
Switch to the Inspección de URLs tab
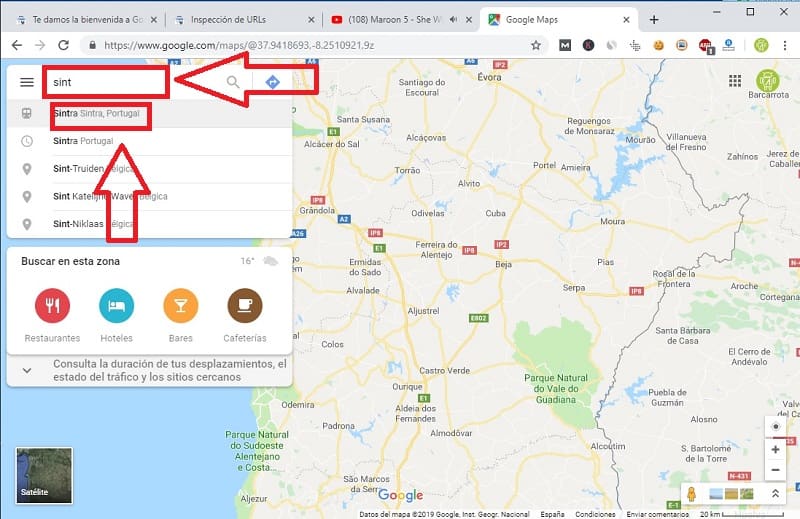244,20
